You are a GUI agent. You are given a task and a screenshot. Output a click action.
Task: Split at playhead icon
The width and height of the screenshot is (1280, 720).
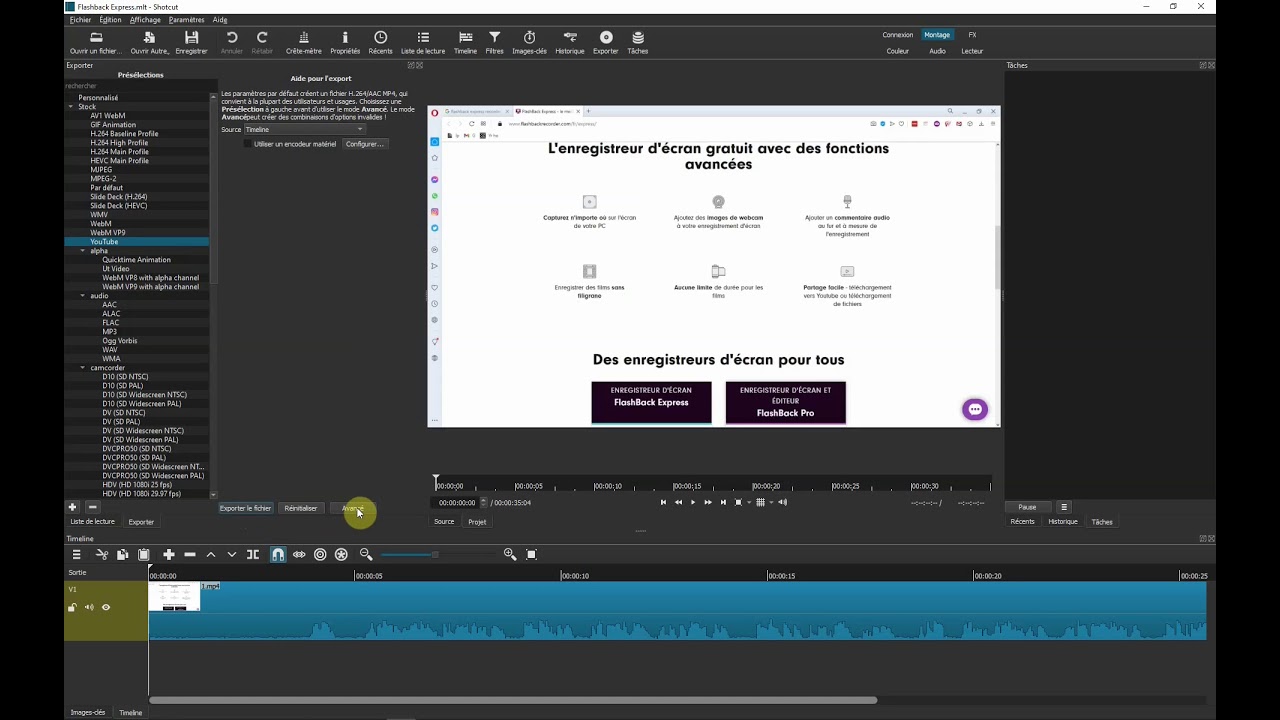pyautogui.click(x=253, y=554)
